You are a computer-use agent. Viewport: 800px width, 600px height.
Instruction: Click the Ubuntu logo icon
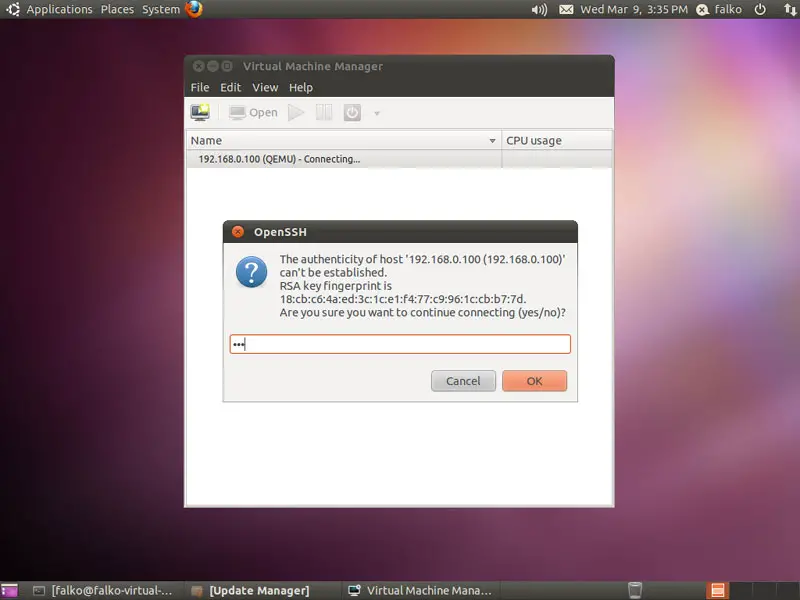(13, 9)
